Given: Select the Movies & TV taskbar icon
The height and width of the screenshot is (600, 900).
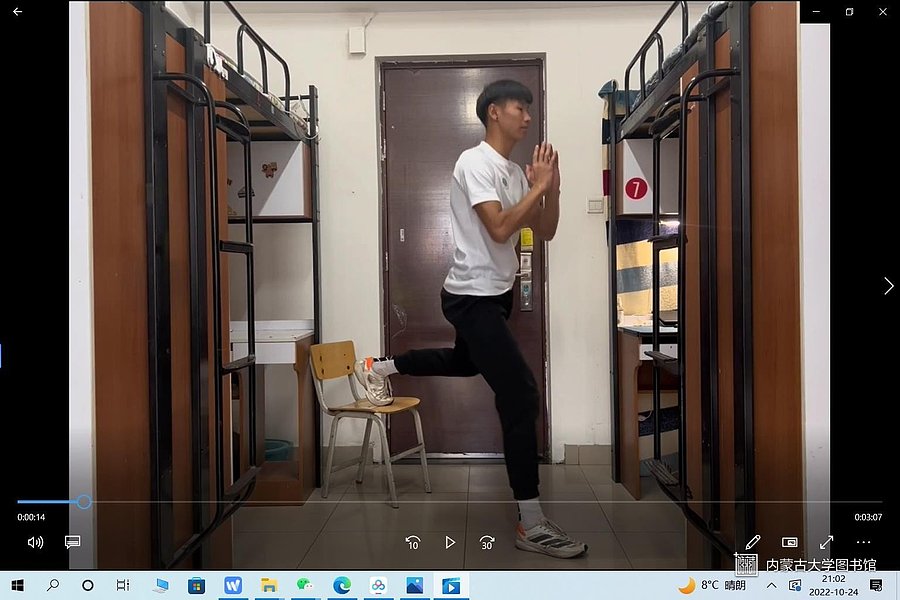Looking at the screenshot, I should click(x=451, y=585).
